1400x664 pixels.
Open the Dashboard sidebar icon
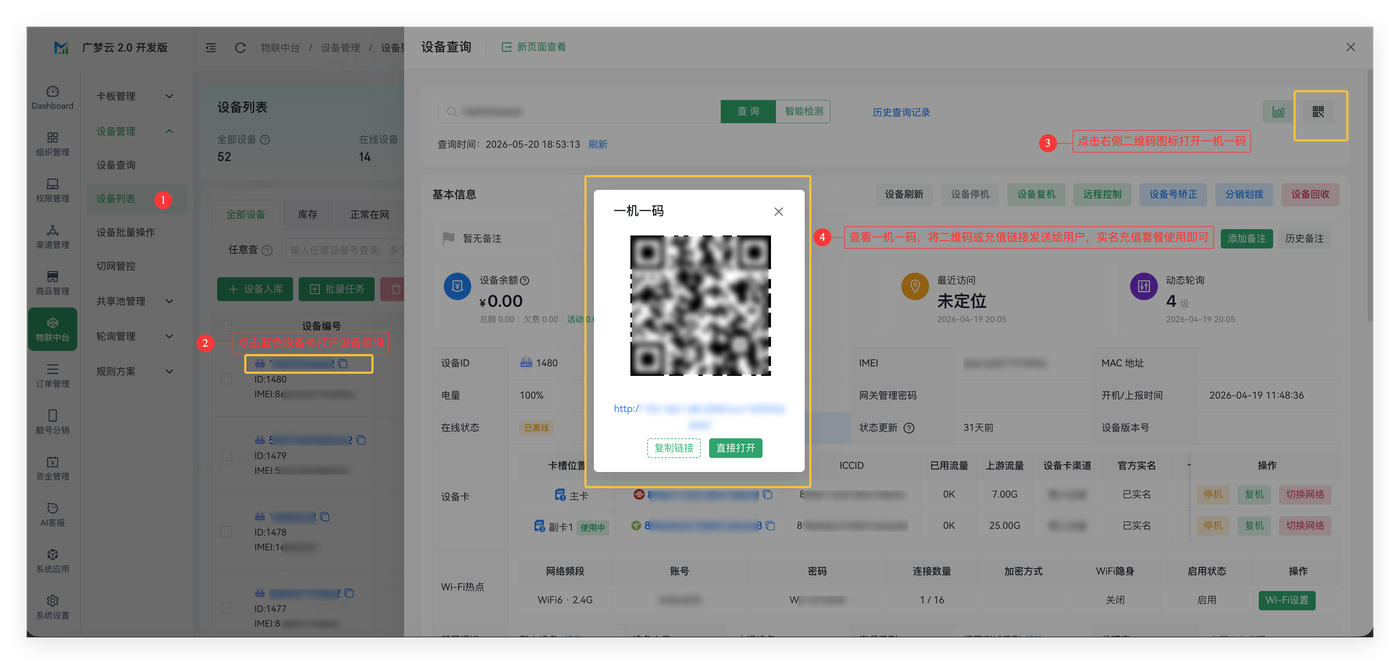[52, 97]
